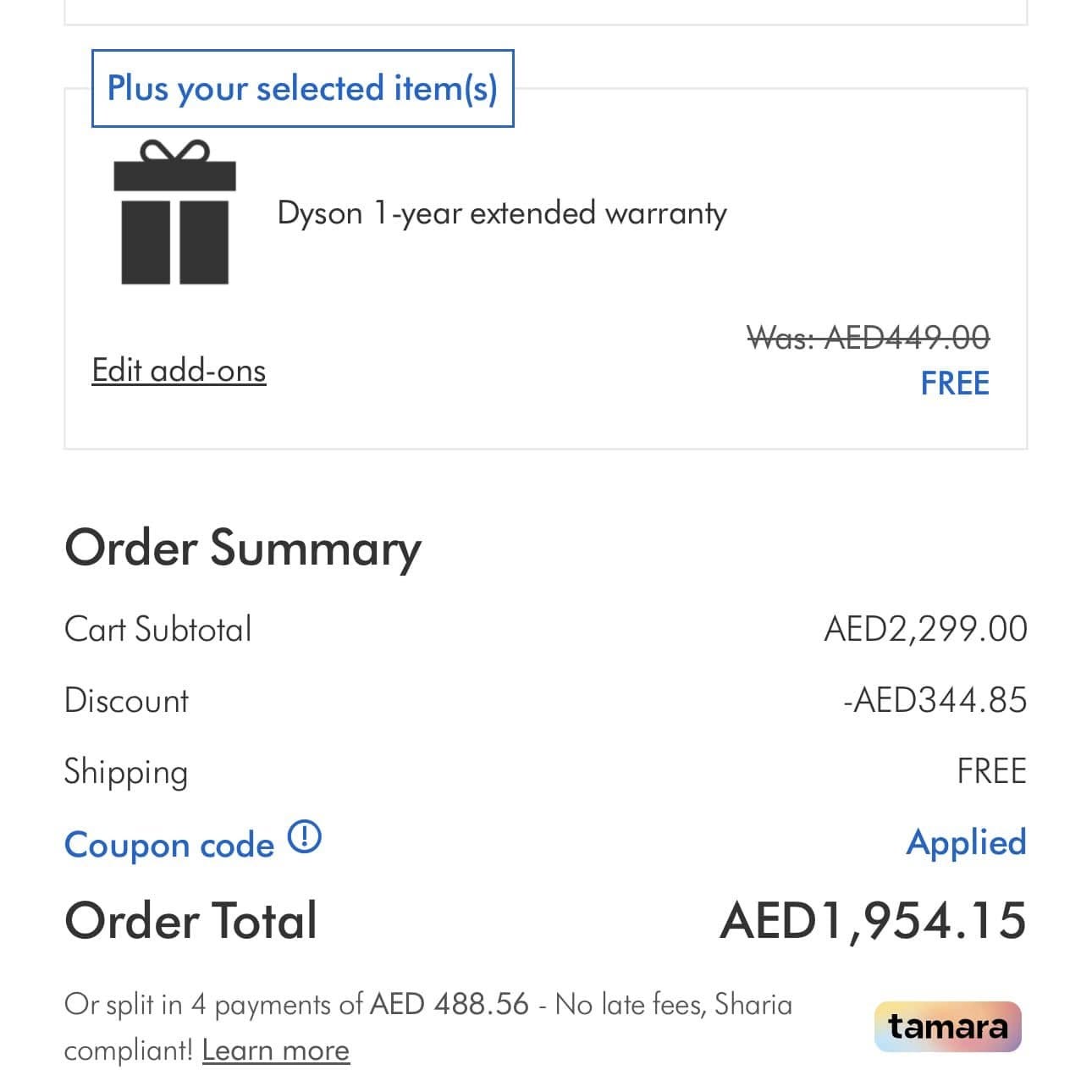Click the gift box icon

pyautogui.click(x=174, y=212)
